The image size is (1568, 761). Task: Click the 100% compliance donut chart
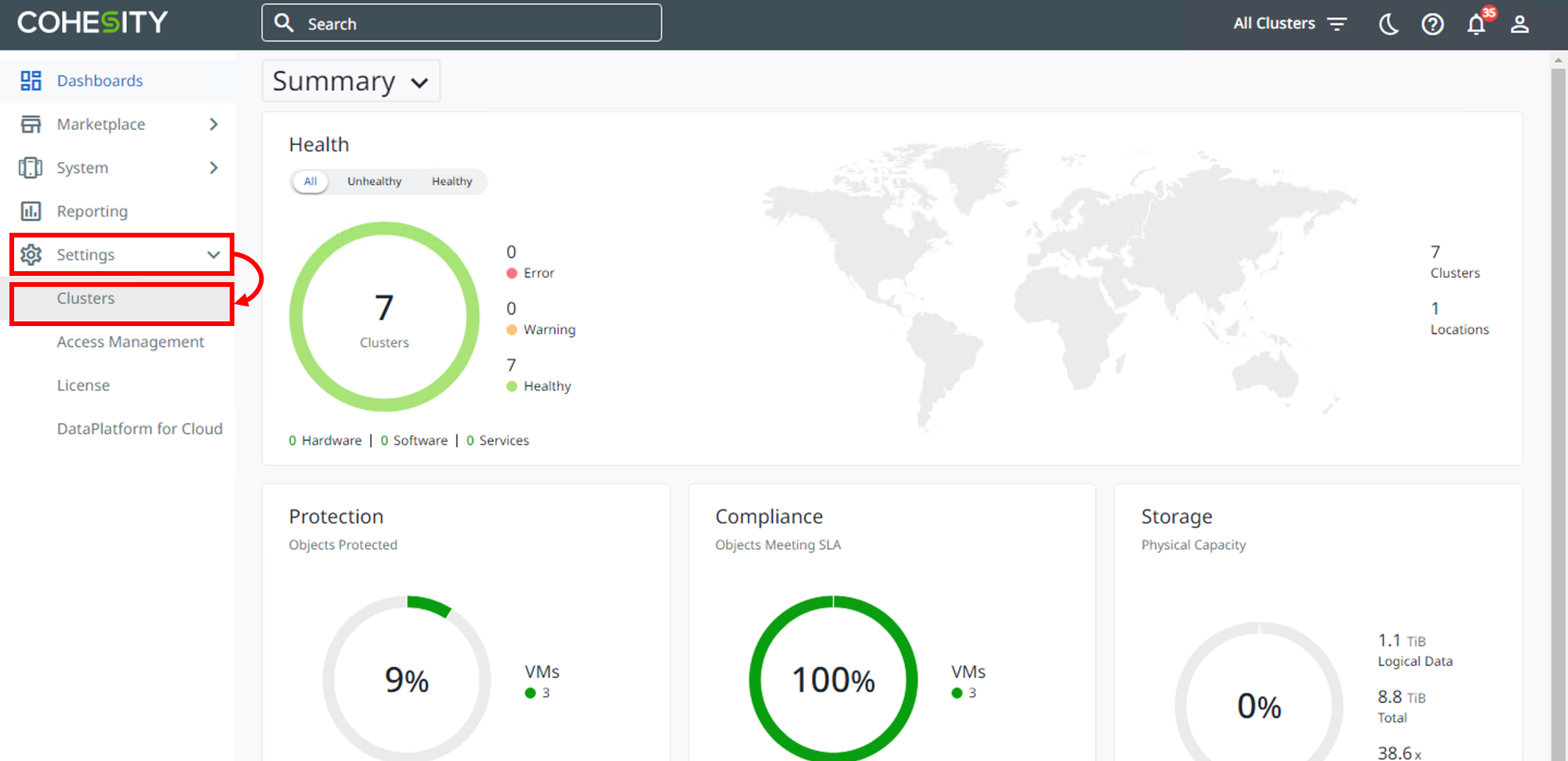click(833, 679)
